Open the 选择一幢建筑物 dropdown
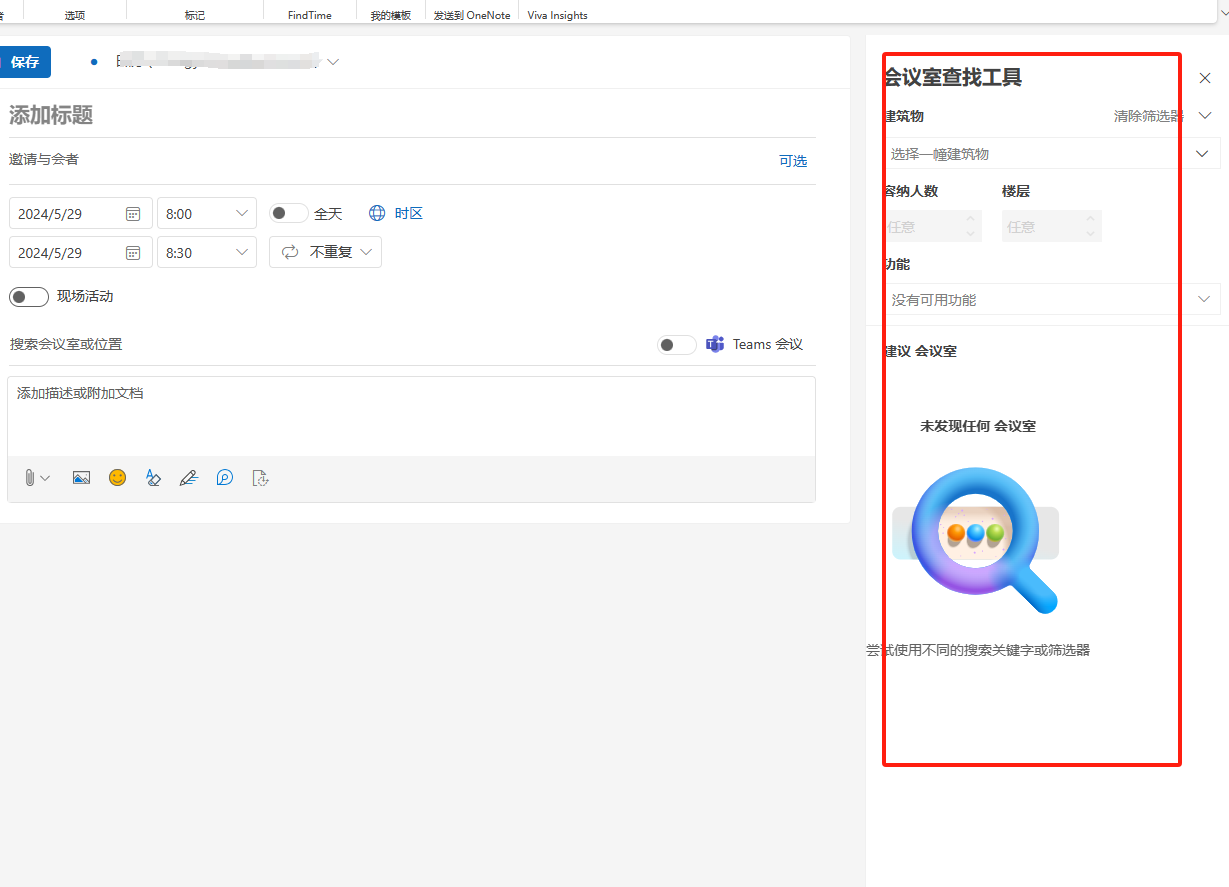The image size is (1229, 887). [x=1052, y=154]
